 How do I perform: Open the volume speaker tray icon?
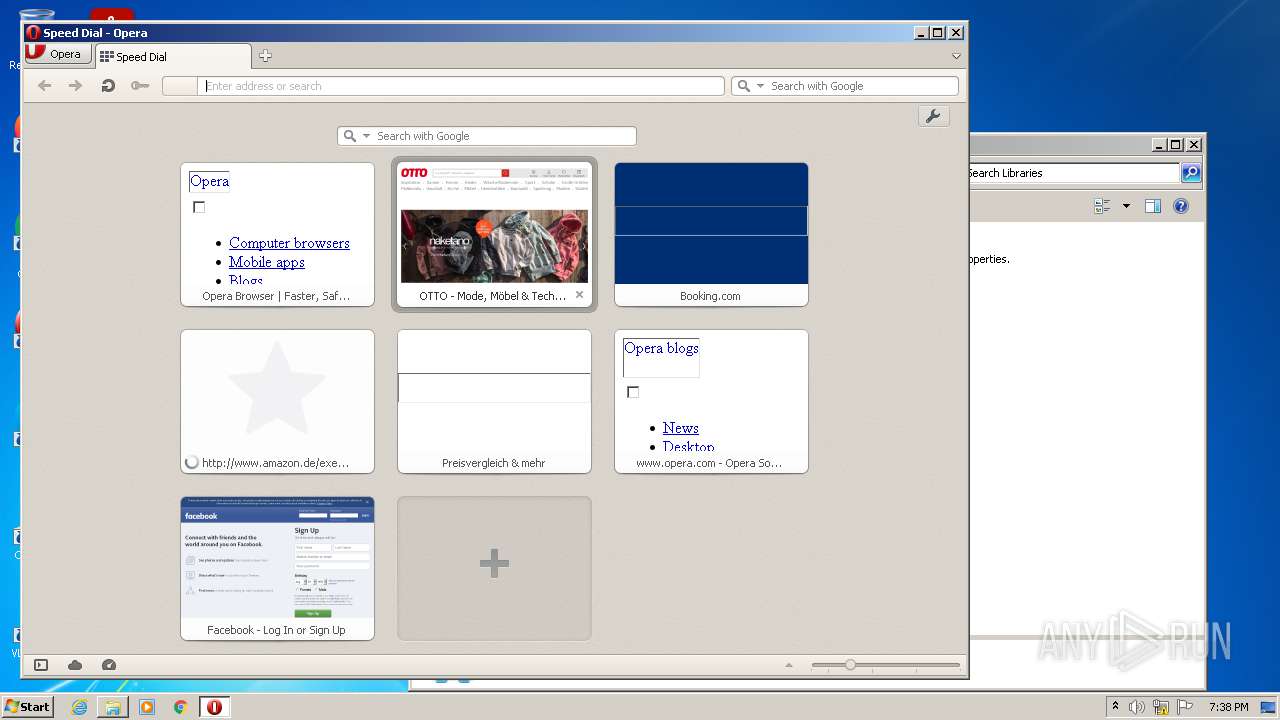coord(1137,707)
